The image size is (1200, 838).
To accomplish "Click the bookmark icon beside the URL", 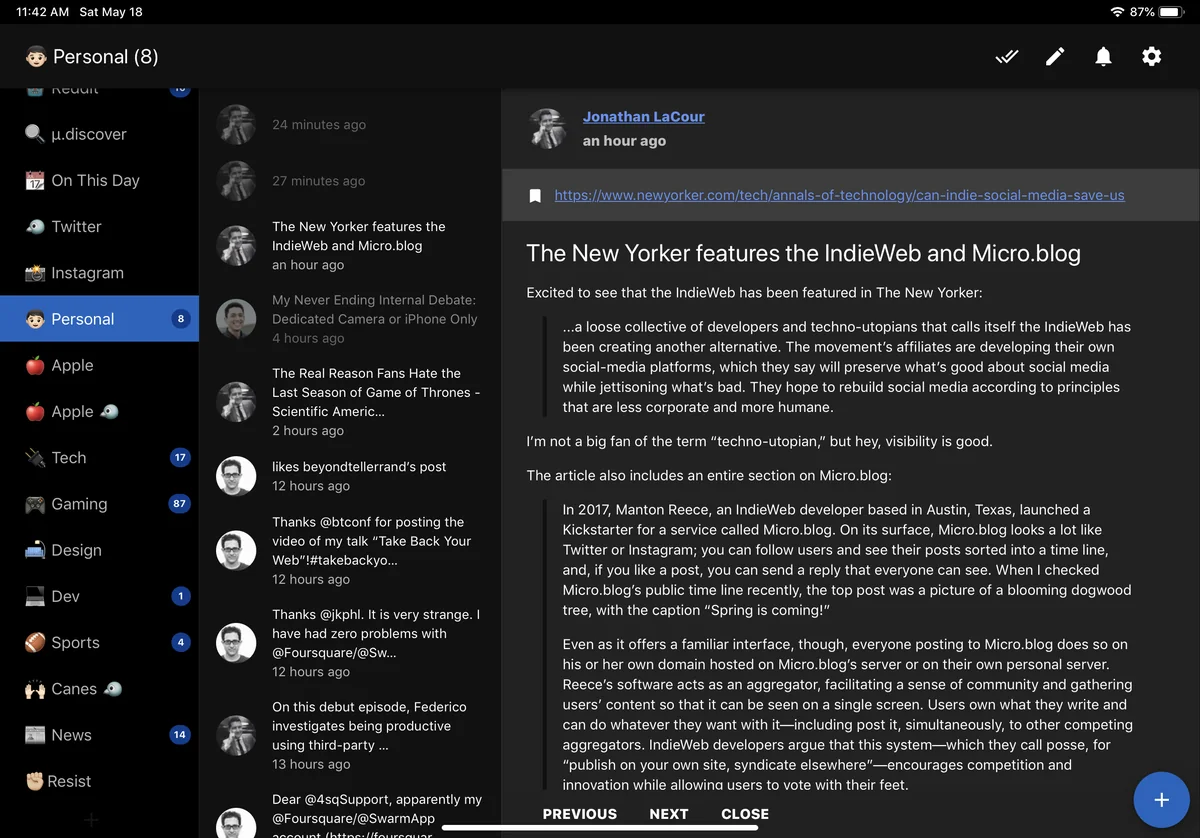I will click(535, 196).
